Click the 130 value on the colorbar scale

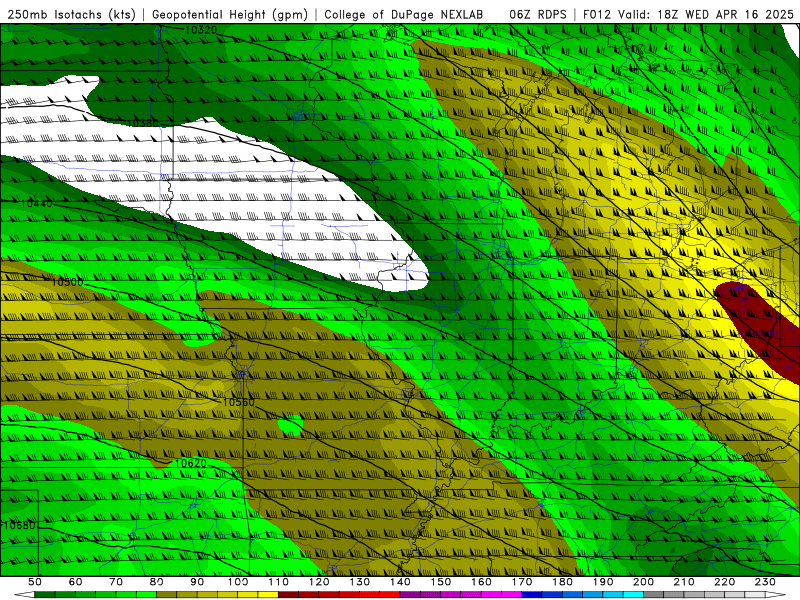pyautogui.click(x=360, y=582)
